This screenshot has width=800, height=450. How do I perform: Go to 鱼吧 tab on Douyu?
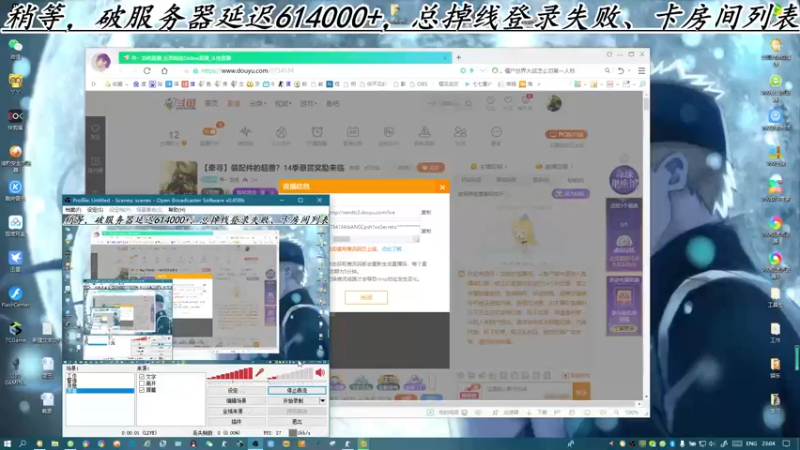point(333,104)
